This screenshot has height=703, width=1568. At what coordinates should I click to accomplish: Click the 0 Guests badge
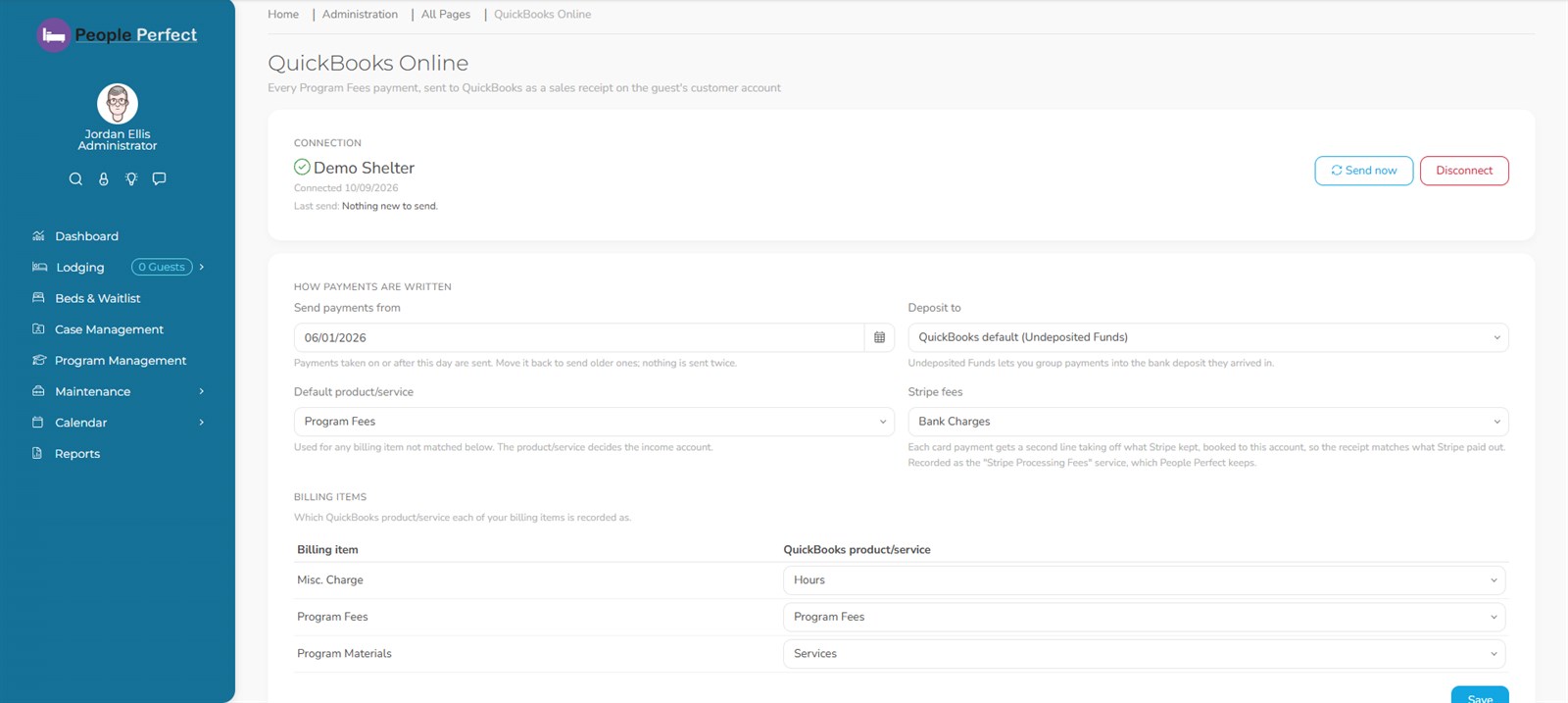[x=162, y=267]
